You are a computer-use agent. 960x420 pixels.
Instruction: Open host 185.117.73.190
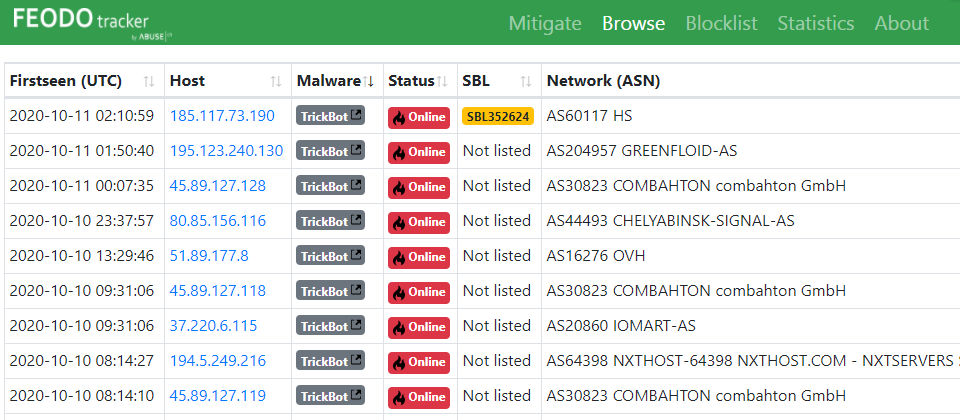click(222, 116)
